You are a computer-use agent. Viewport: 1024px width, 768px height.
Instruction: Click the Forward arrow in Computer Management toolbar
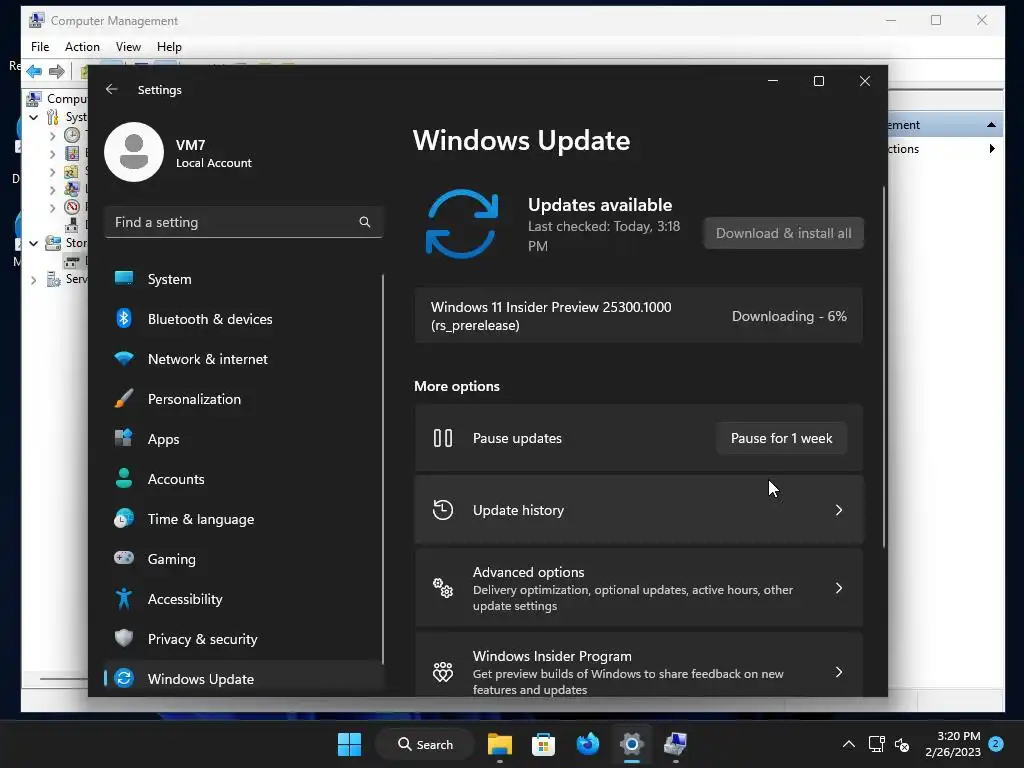click(57, 71)
